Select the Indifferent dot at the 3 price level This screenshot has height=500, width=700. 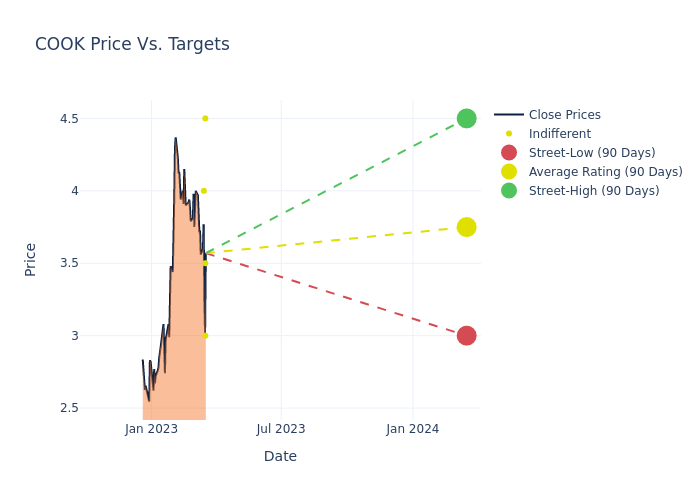click(x=205, y=335)
